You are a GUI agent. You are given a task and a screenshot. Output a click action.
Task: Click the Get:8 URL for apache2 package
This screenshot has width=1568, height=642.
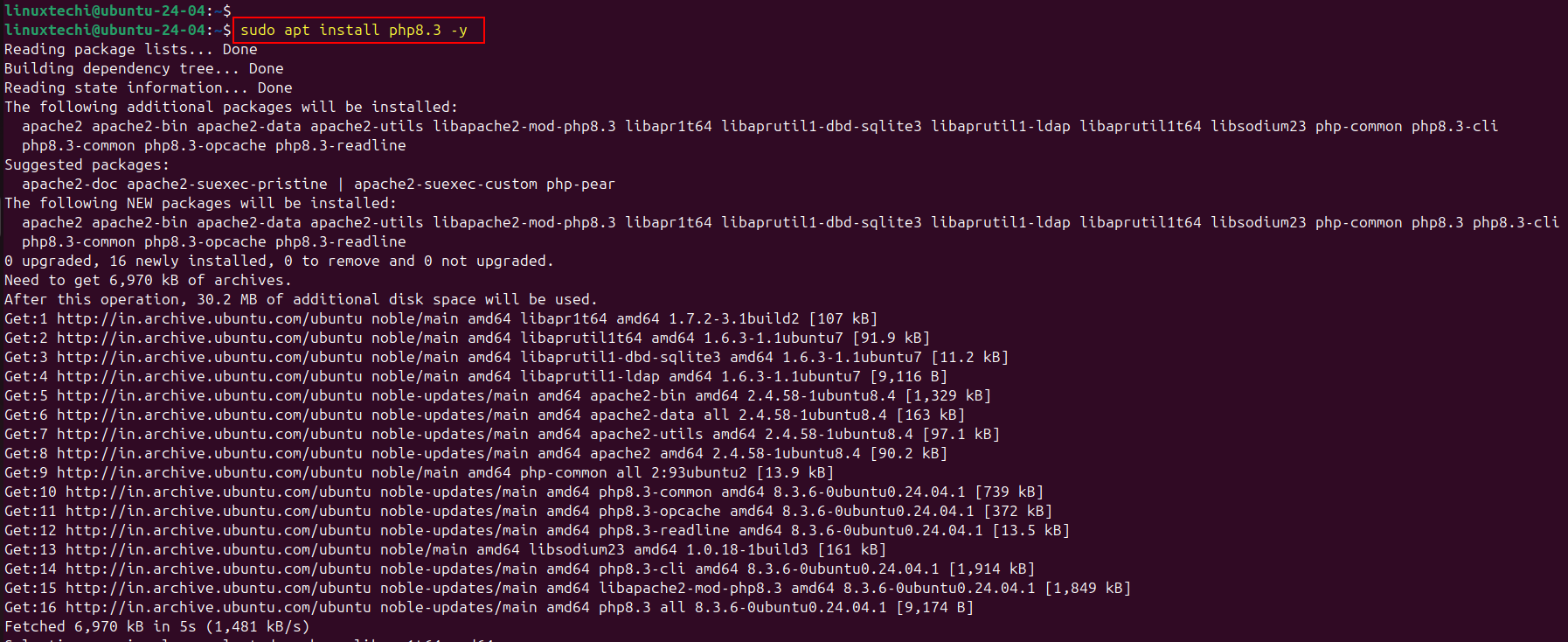click(x=210, y=453)
